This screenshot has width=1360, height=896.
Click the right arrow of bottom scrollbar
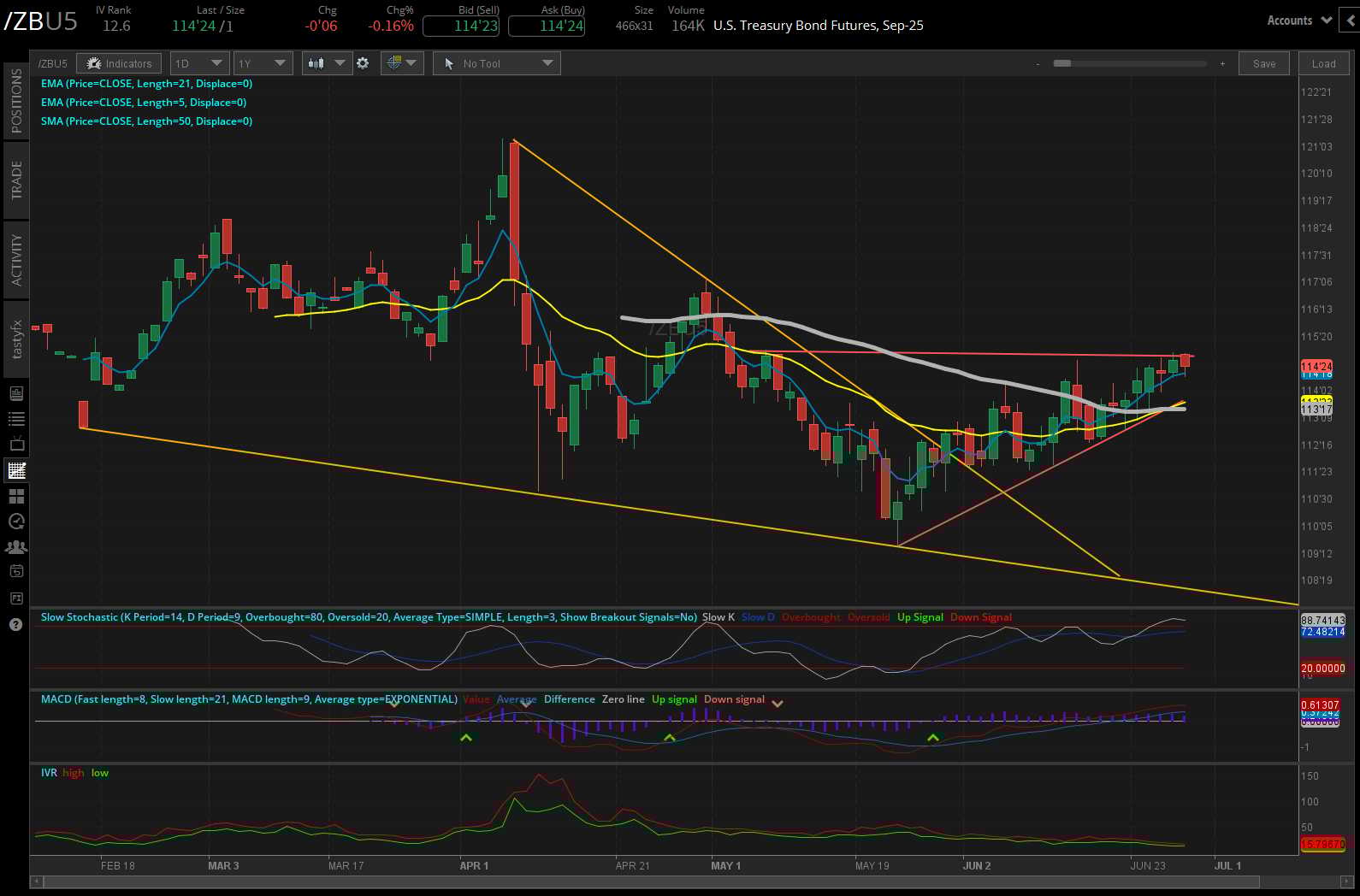tap(1346, 881)
